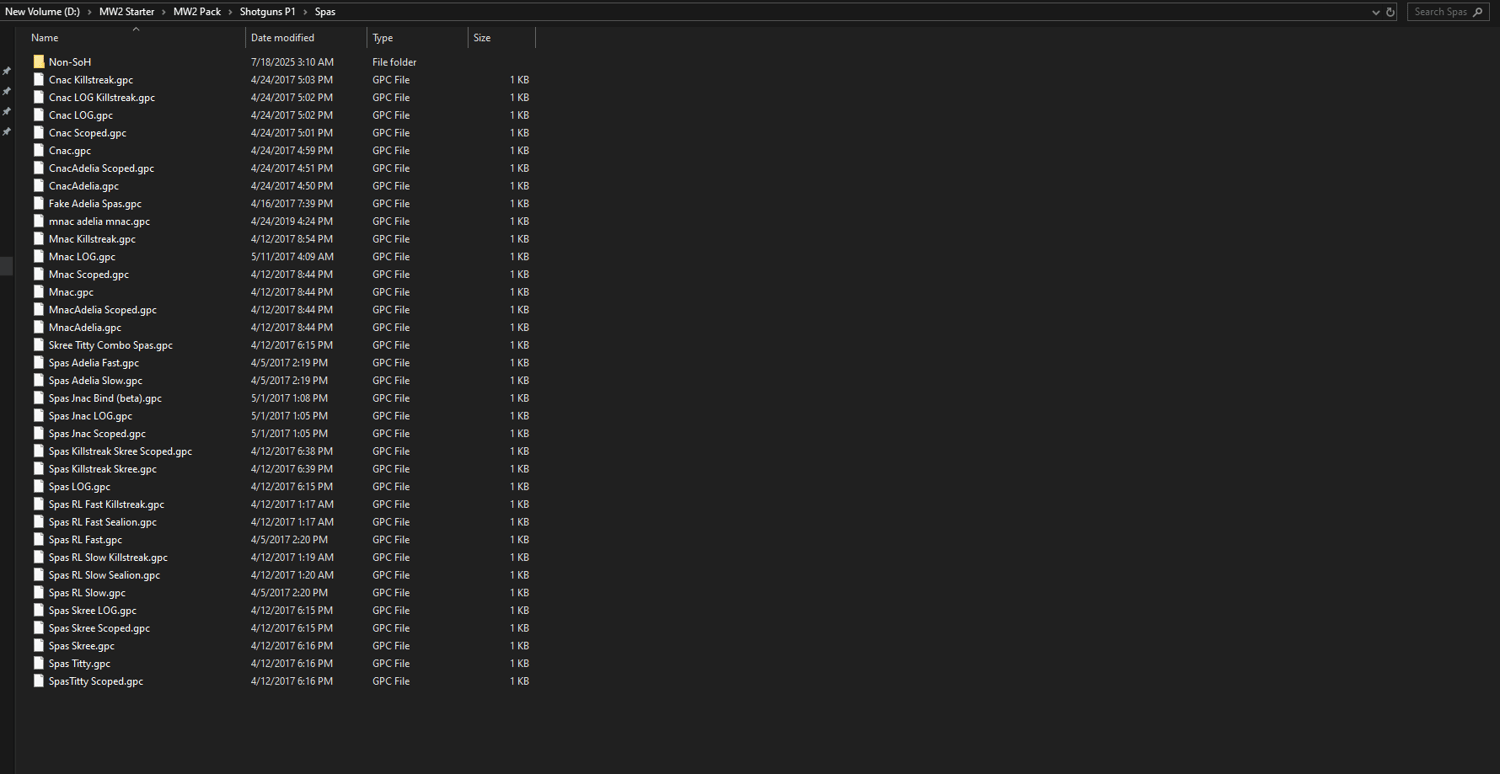Click the date 5/1/2017 1:08 PM
This screenshot has width=1500, height=774.
click(289, 398)
